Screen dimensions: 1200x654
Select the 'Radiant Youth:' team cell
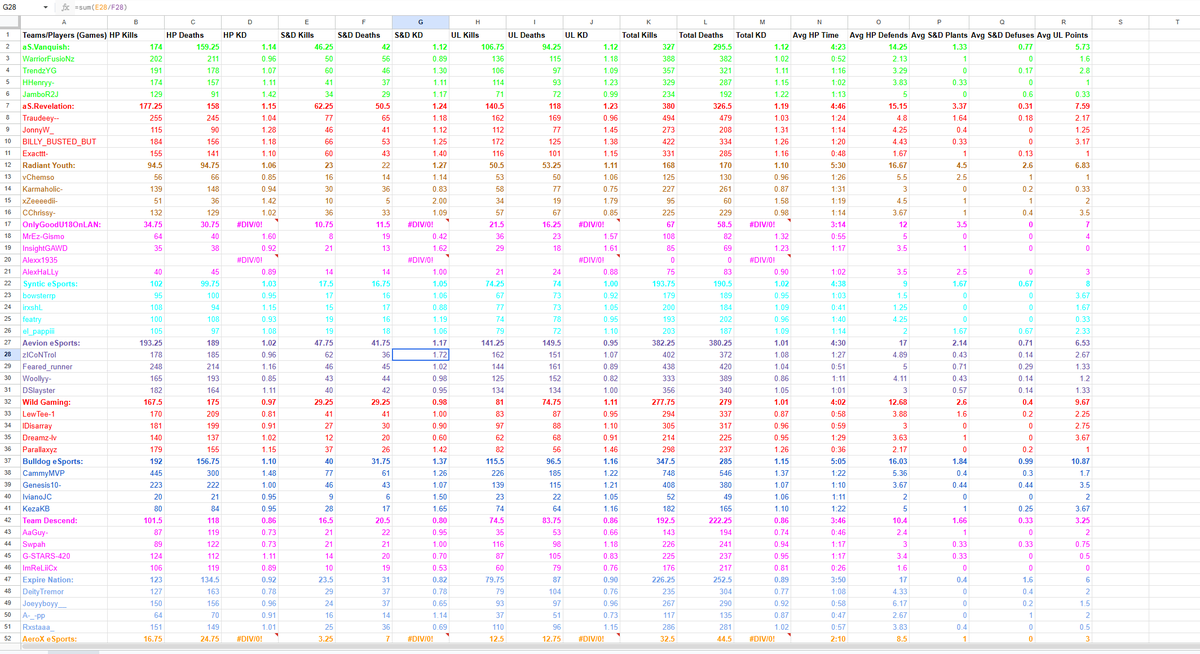click(x=63, y=165)
